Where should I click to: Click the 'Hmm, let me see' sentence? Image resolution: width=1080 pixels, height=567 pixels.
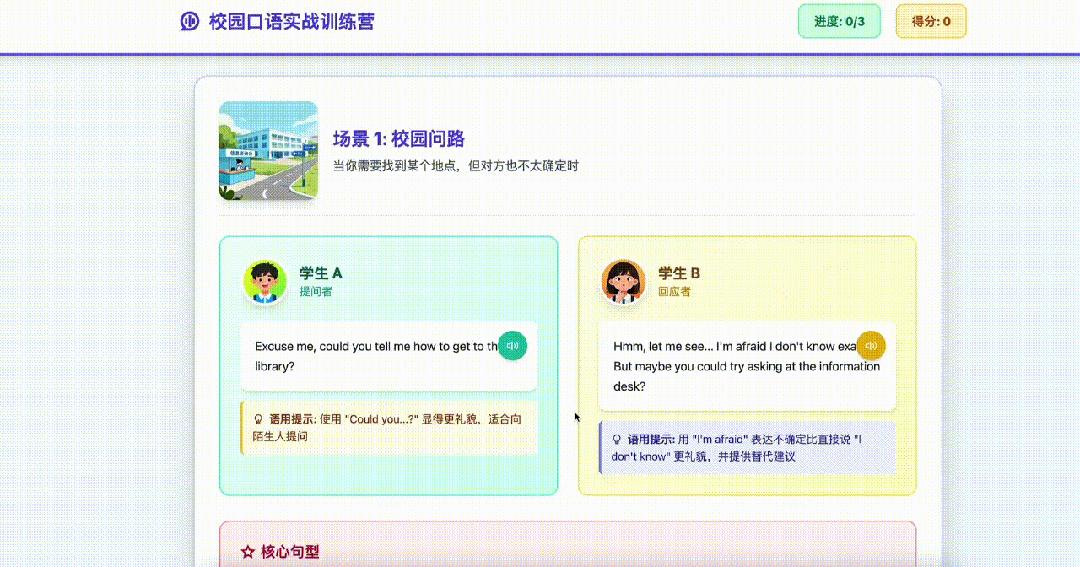click(x=747, y=367)
